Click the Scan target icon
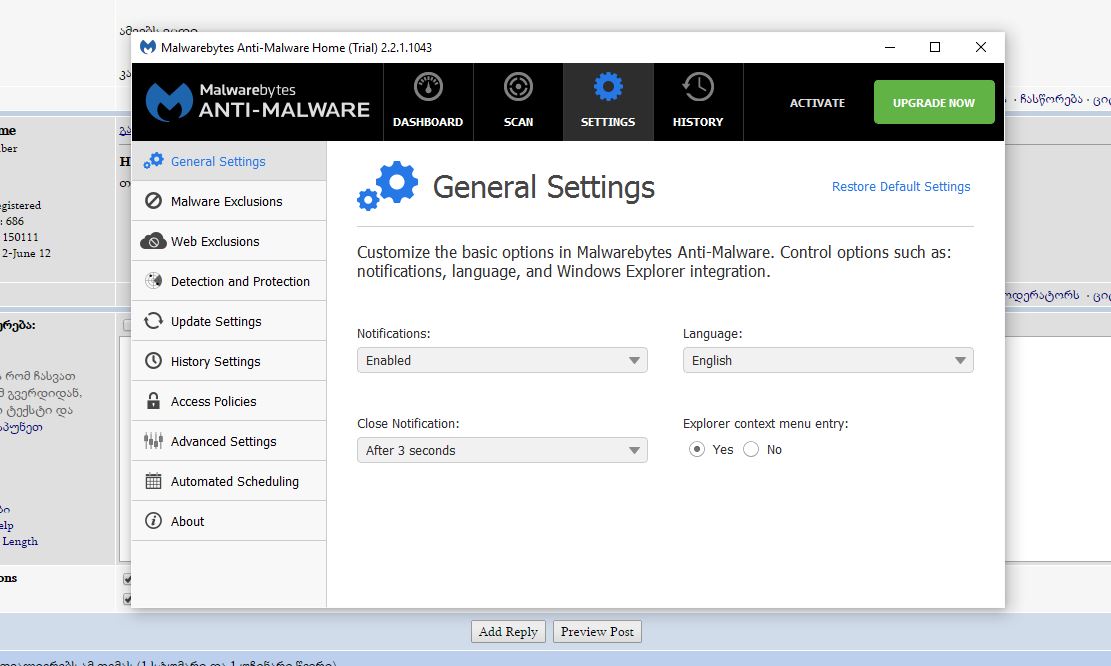This screenshot has height=666, width=1111. [x=518, y=87]
